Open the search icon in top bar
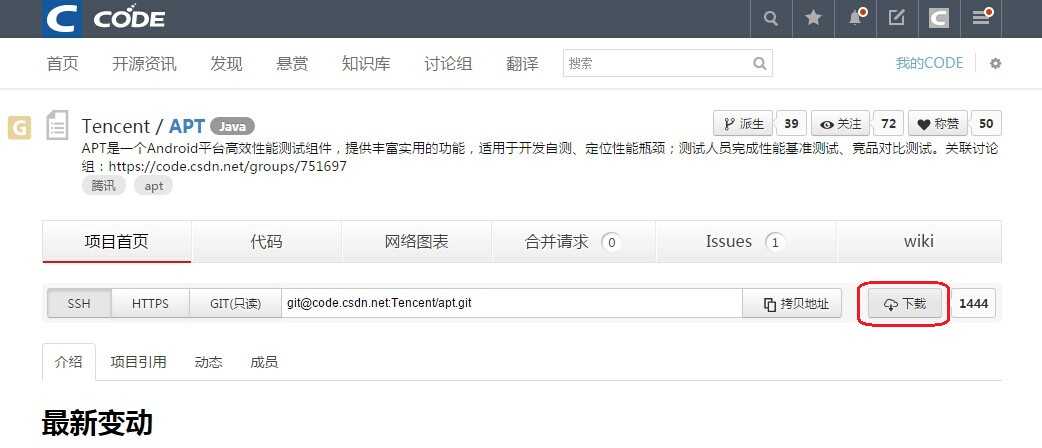1042x448 pixels. point(771,19)
